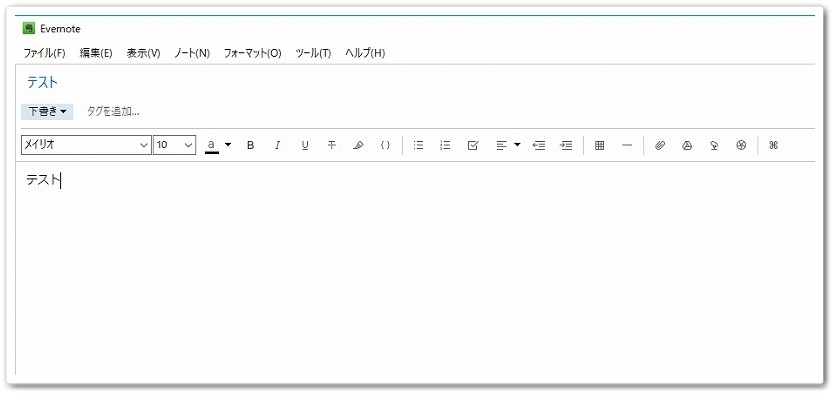Open the 表示(V) menu

pos(143,53)
